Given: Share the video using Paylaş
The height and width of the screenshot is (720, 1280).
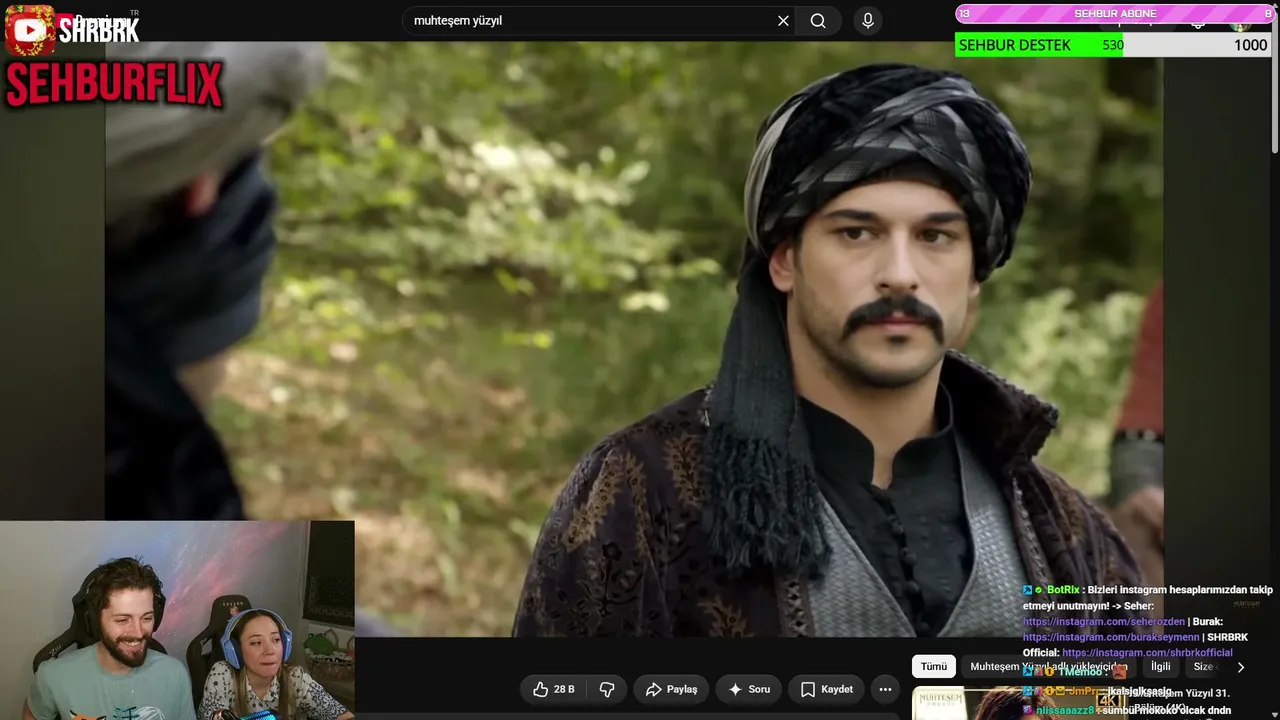Looking at the screenshot, I should (x=671, y=689).
